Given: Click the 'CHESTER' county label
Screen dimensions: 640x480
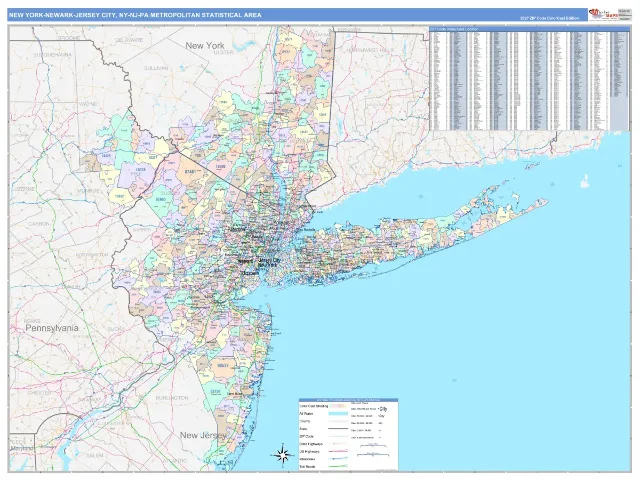Looking at the screenshot, I should click(40, 393).
